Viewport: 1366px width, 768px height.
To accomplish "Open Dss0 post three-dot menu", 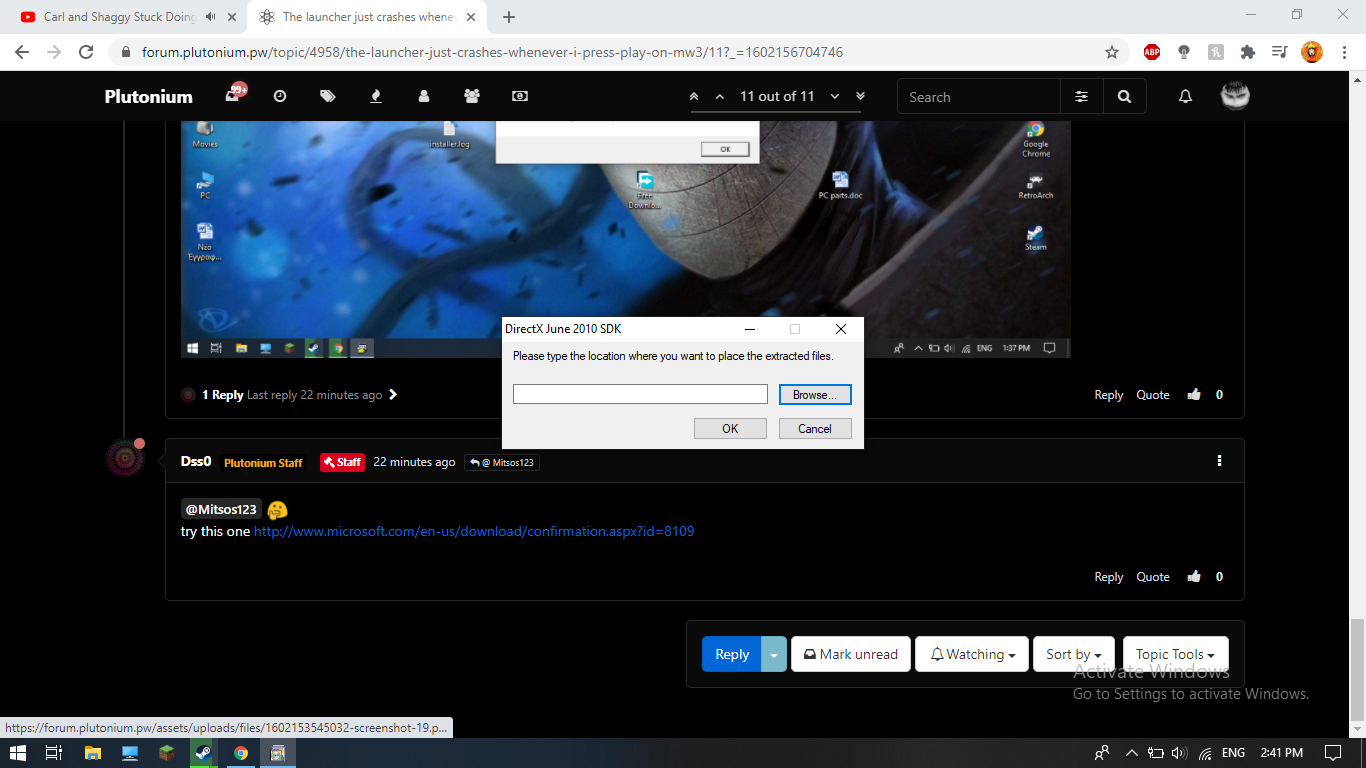I will 1219,461.
